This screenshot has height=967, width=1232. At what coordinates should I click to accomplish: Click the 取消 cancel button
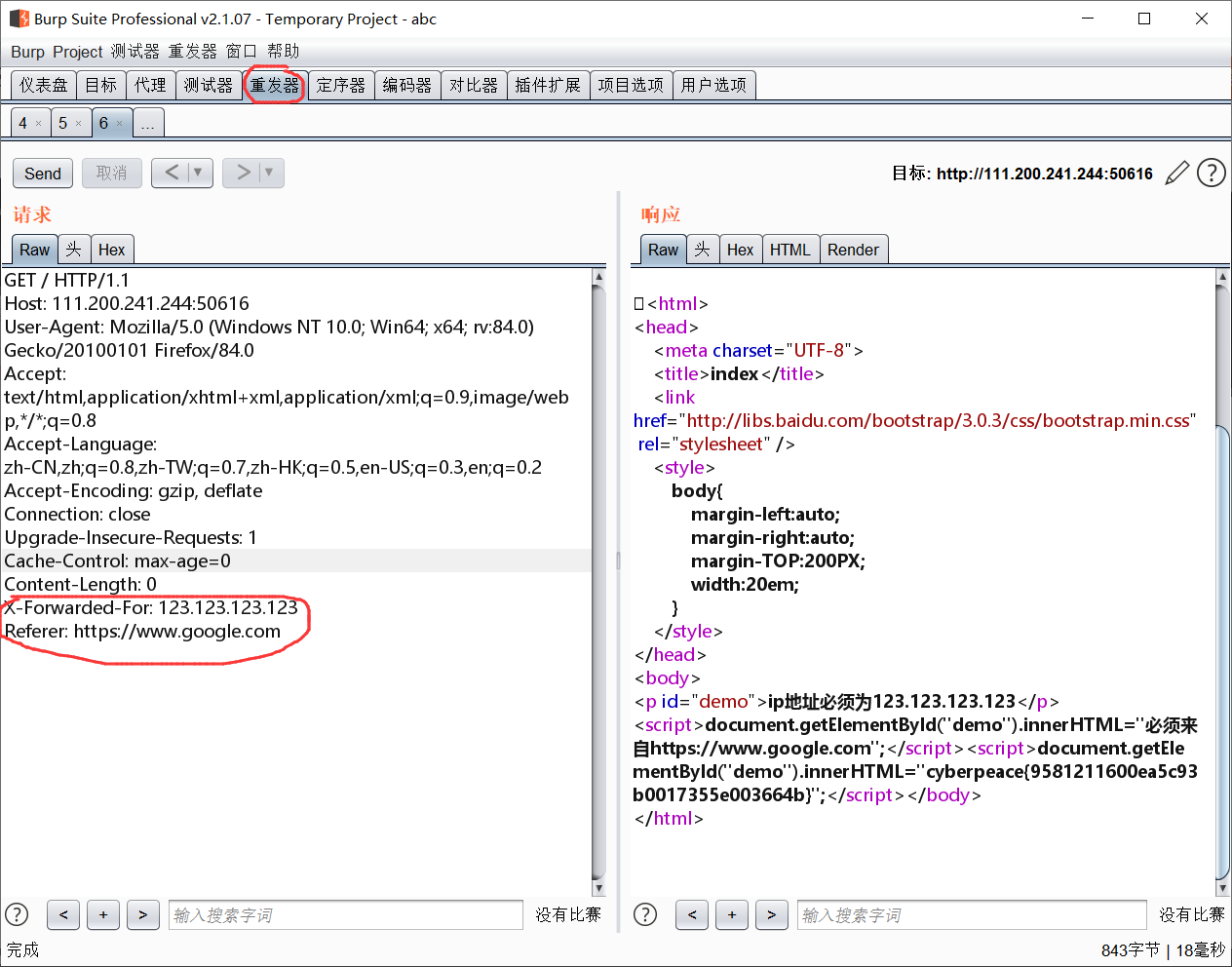point(112,174)
